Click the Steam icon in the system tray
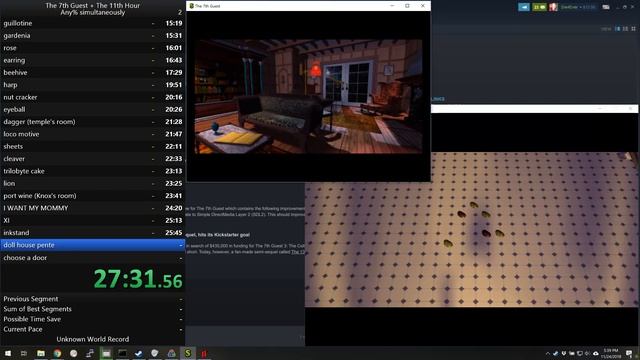The image size is (640, 360). [x=556, y=353]
